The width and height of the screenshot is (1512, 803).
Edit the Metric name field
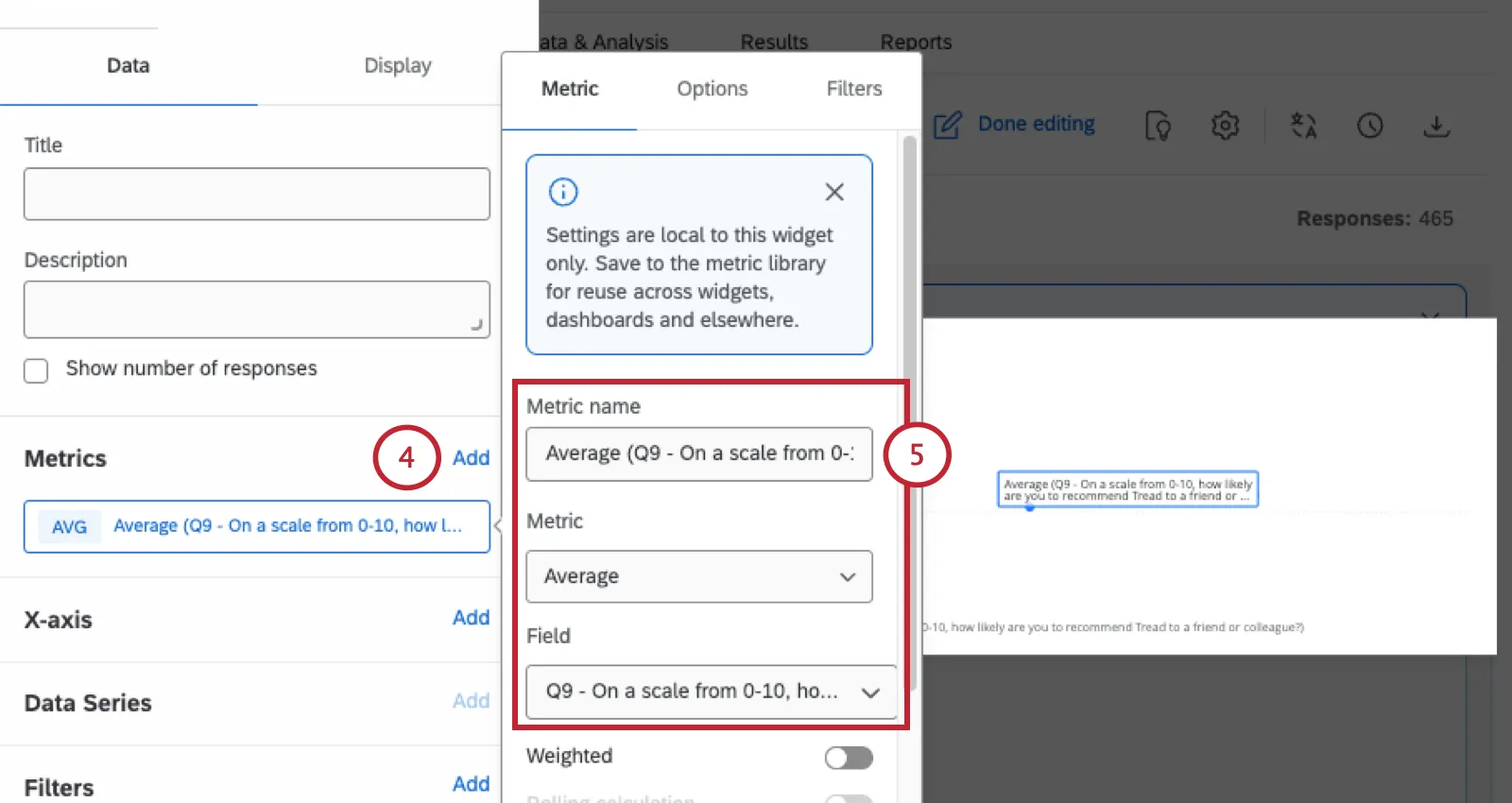pos(699,454)
